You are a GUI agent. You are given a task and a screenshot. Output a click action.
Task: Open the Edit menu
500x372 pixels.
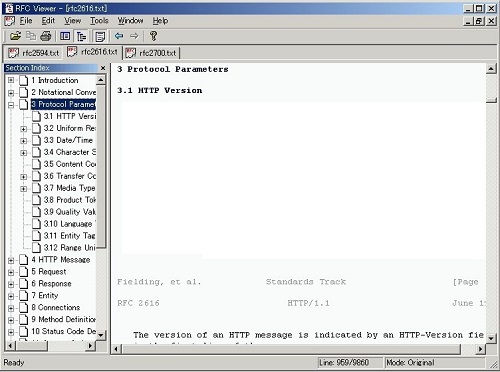[x=48, y=21]
